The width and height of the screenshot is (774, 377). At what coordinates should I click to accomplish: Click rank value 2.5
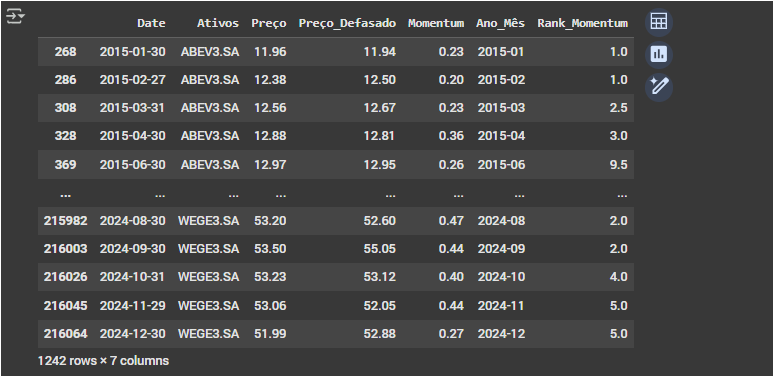click(619, 108)
